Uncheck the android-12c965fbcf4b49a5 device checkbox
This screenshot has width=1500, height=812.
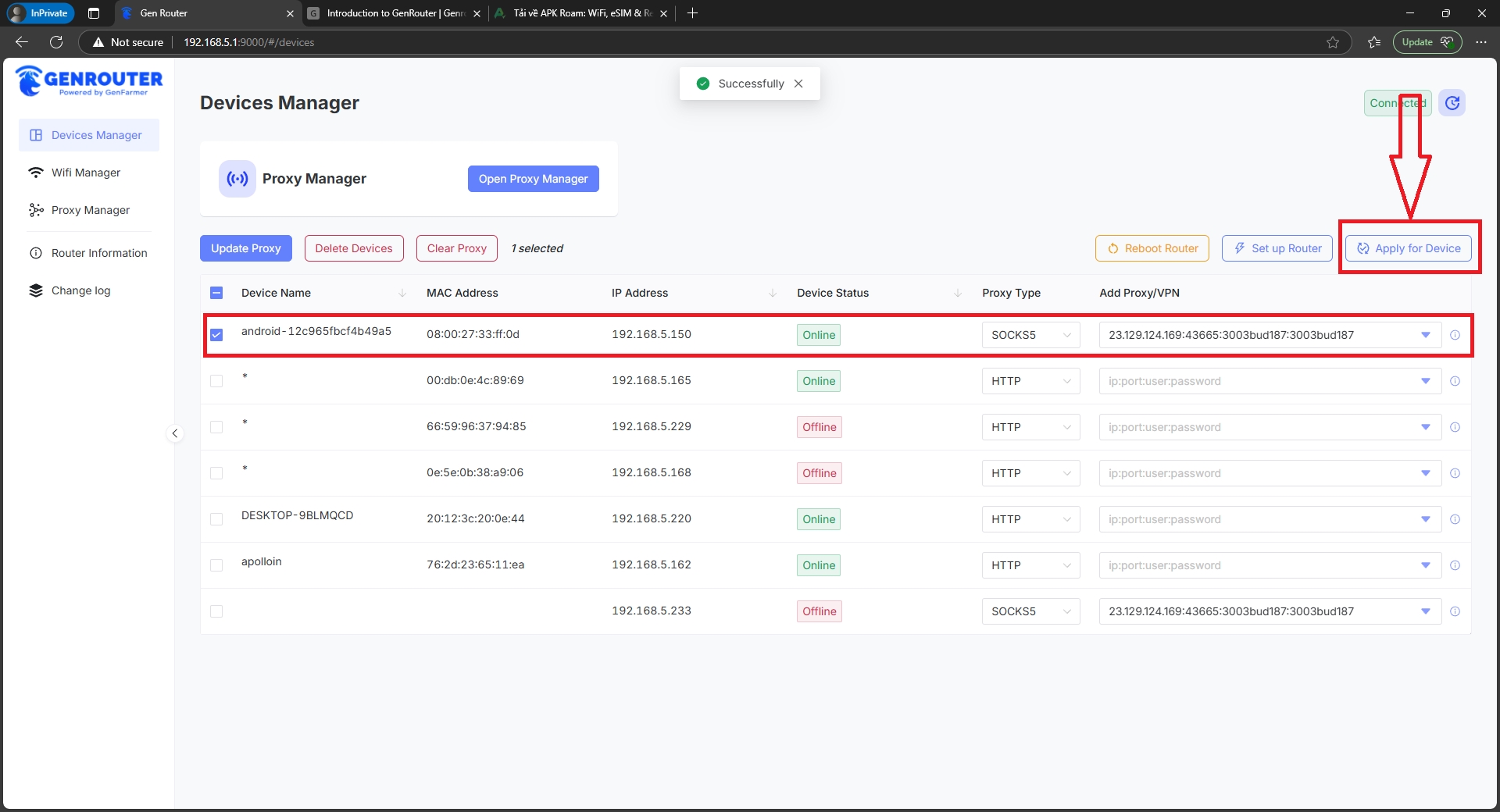[x=216, y=335]
